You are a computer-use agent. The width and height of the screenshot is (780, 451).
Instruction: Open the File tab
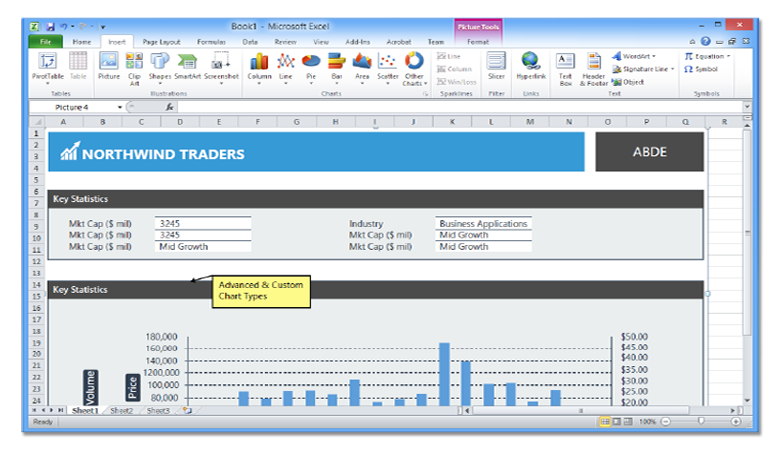(46, 42)
